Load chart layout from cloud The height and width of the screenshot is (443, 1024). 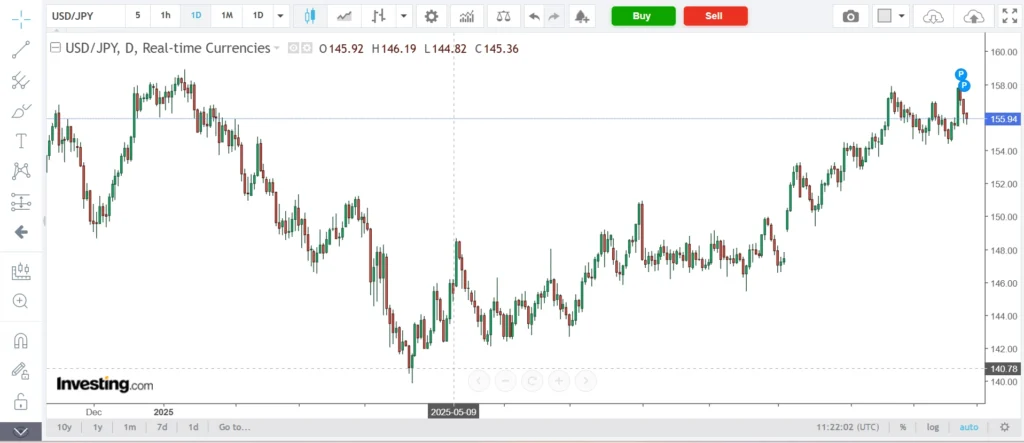click(933, 16)
